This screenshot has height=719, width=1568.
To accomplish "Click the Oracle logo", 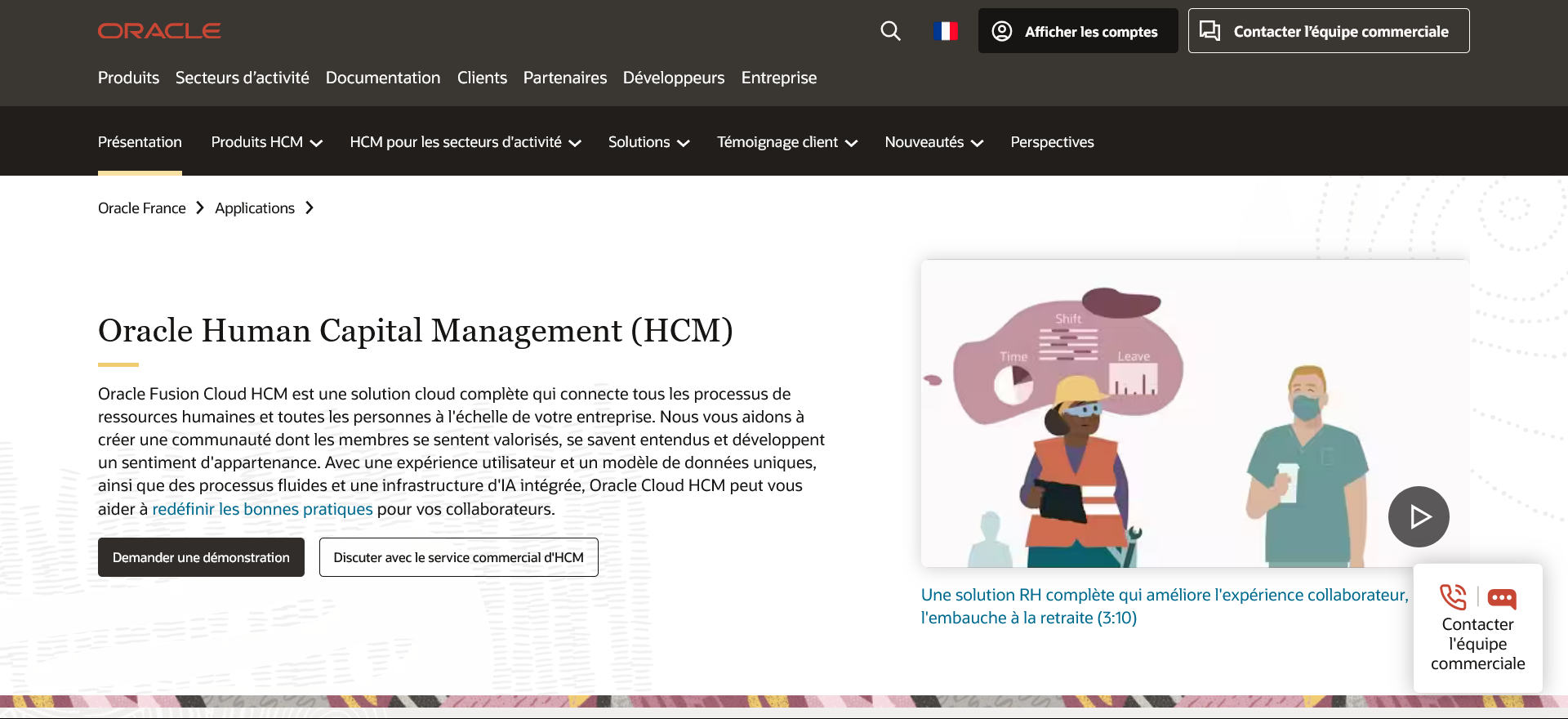I will point(159,31).
